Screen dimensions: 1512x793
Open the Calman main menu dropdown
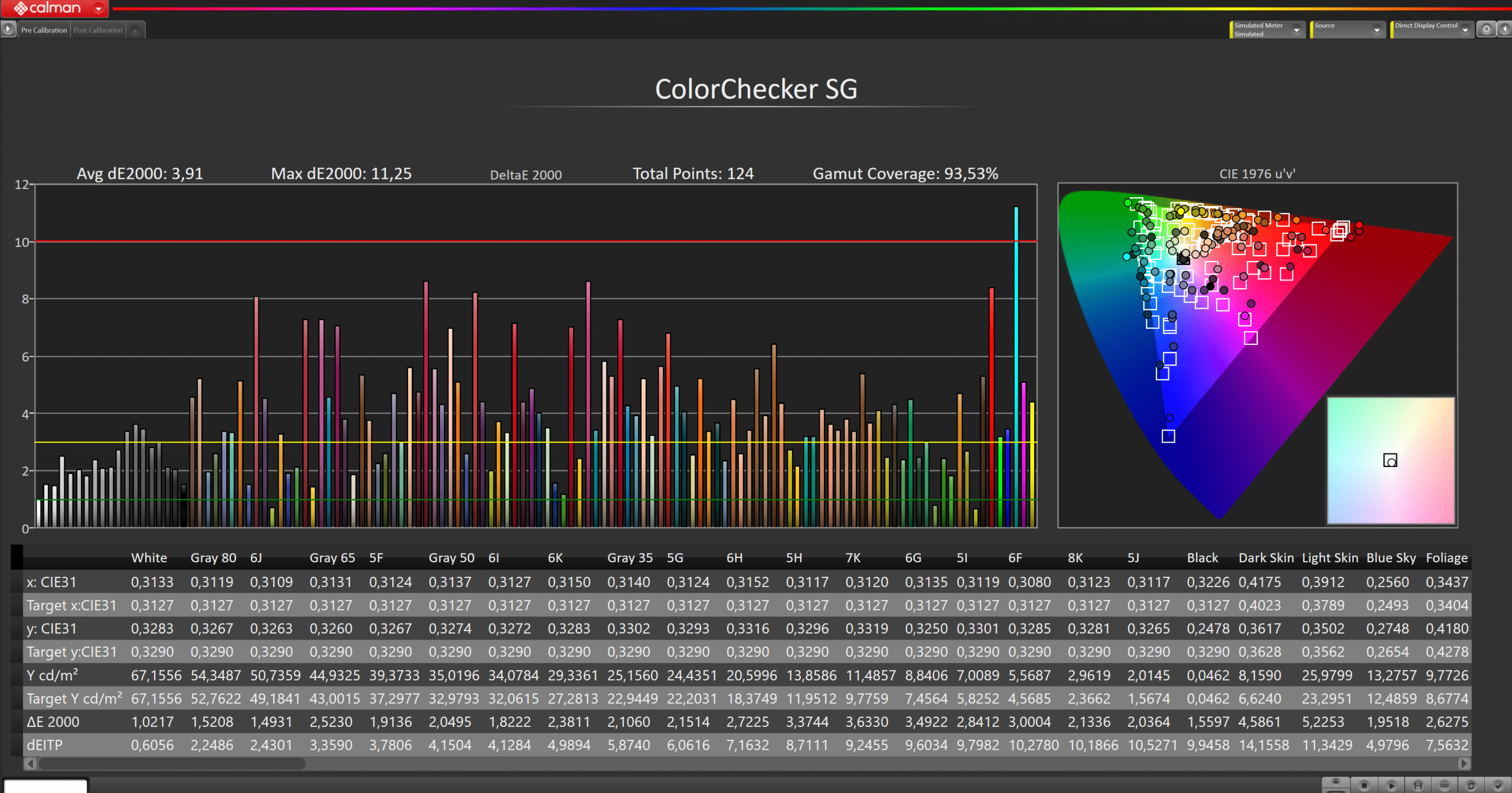point(98,8)
